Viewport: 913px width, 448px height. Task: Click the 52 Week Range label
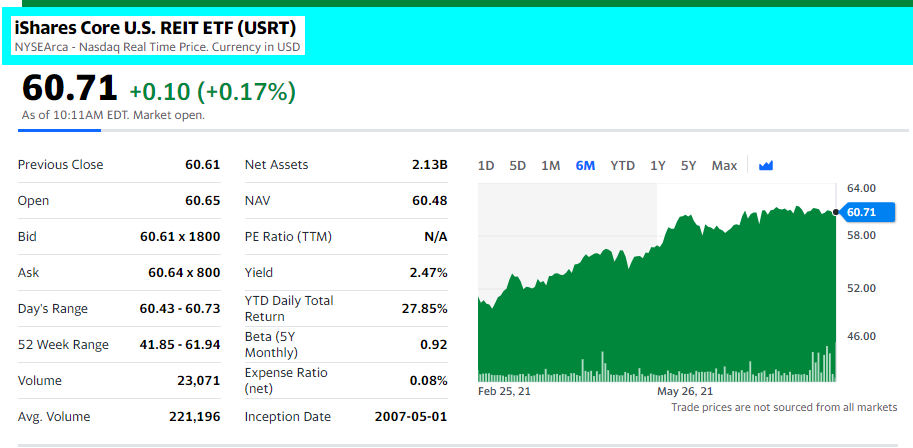63,345
